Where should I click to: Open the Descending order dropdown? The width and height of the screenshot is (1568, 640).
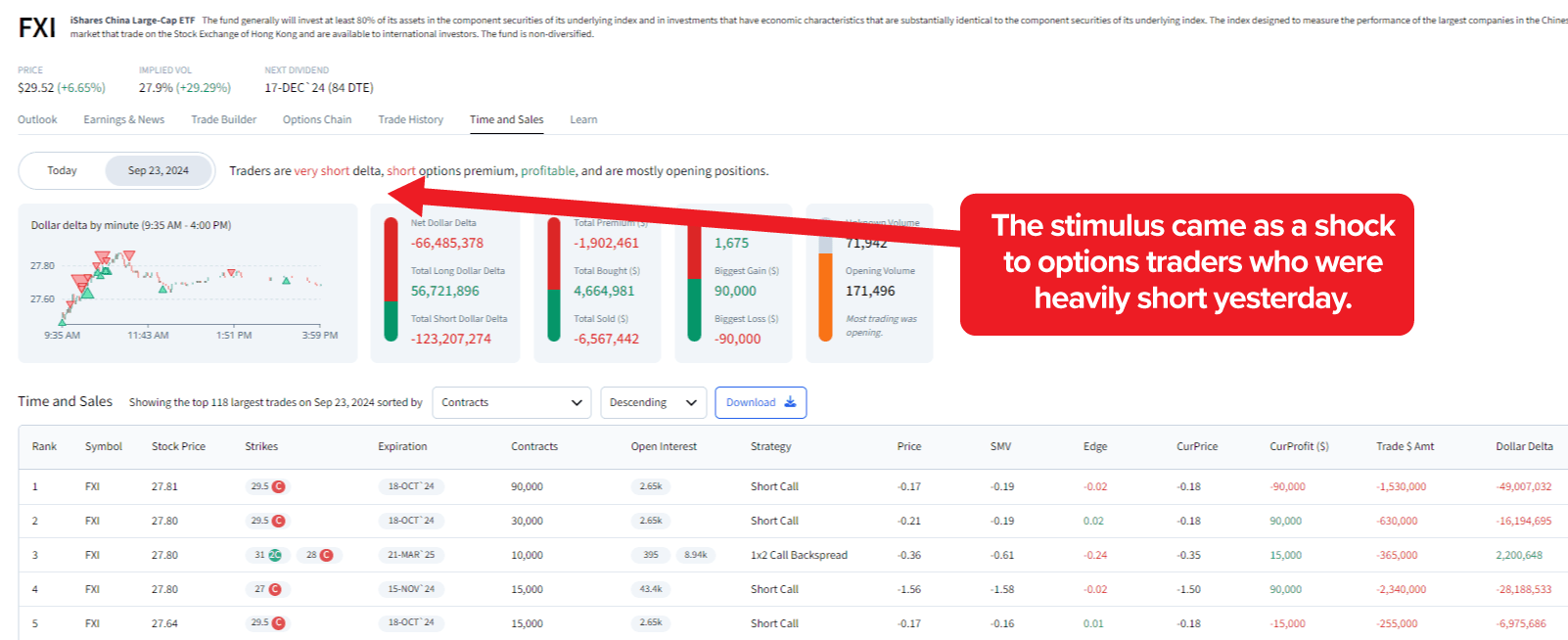click(653, 402)
